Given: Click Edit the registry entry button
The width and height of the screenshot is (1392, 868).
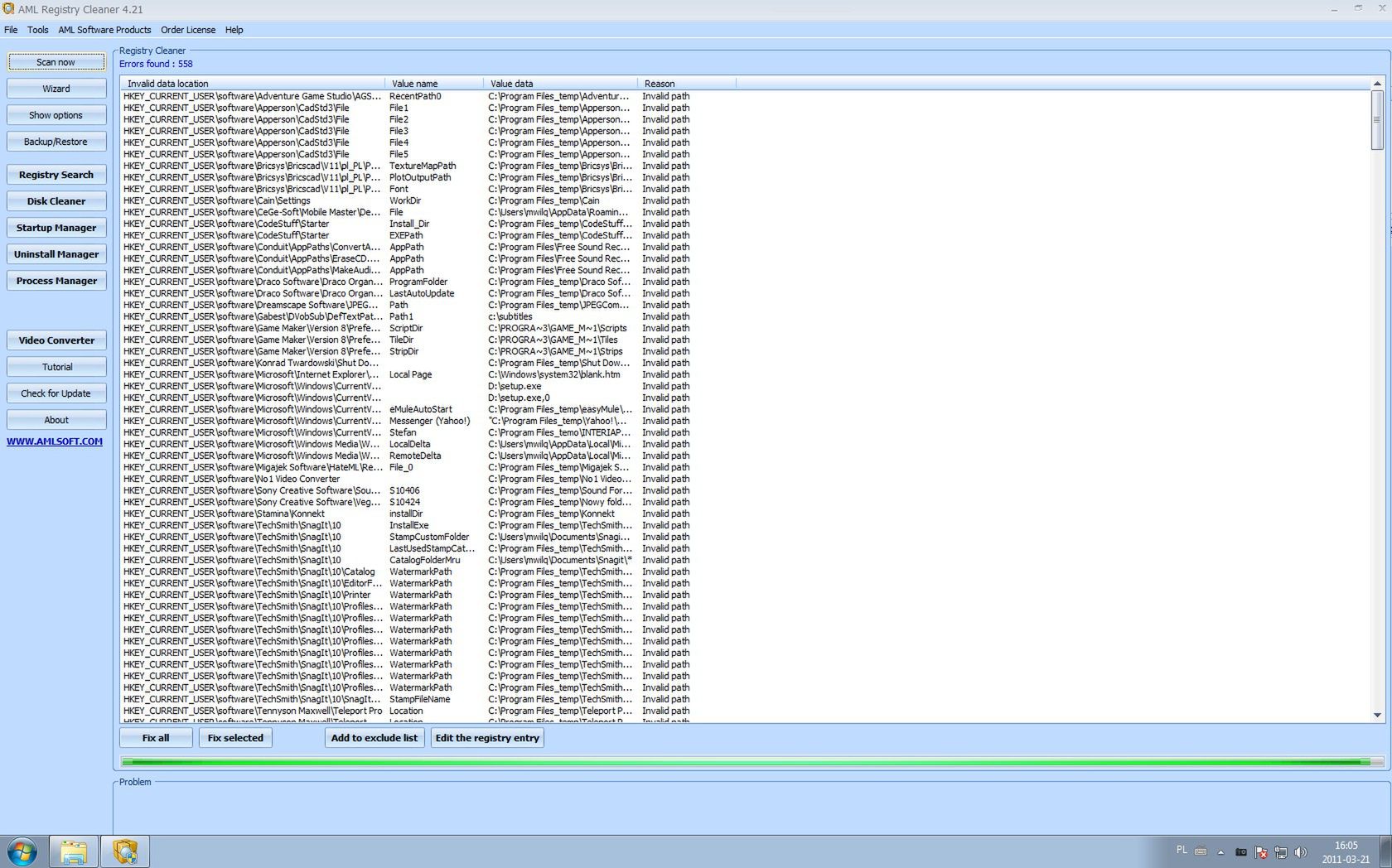Looking at the screenshot, I should pyautogui.click(x=487, y=738).
